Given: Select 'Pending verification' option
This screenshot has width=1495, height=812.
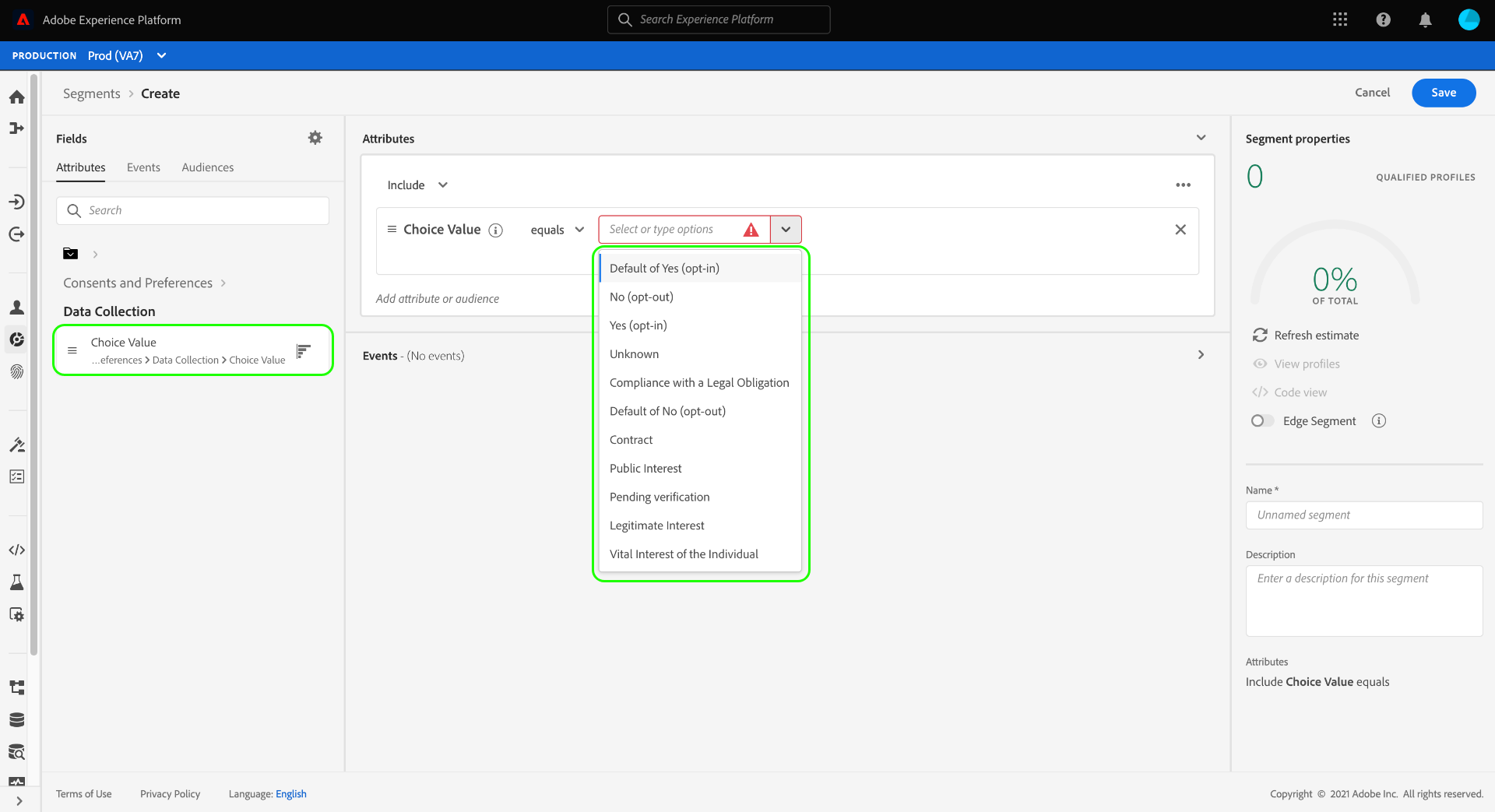Looking at the screenshot, I should coord(700,497).
